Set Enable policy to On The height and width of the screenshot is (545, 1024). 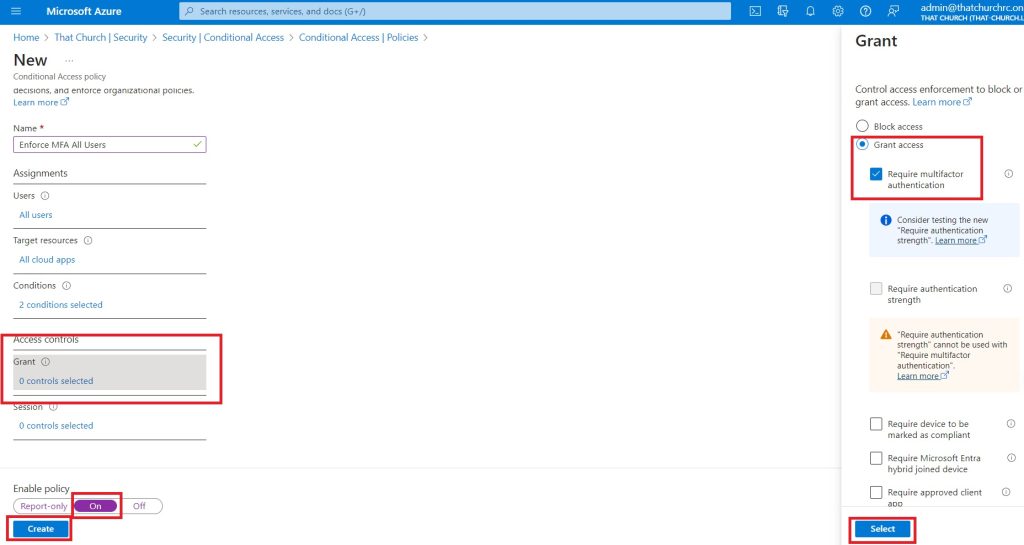(95, 506)
